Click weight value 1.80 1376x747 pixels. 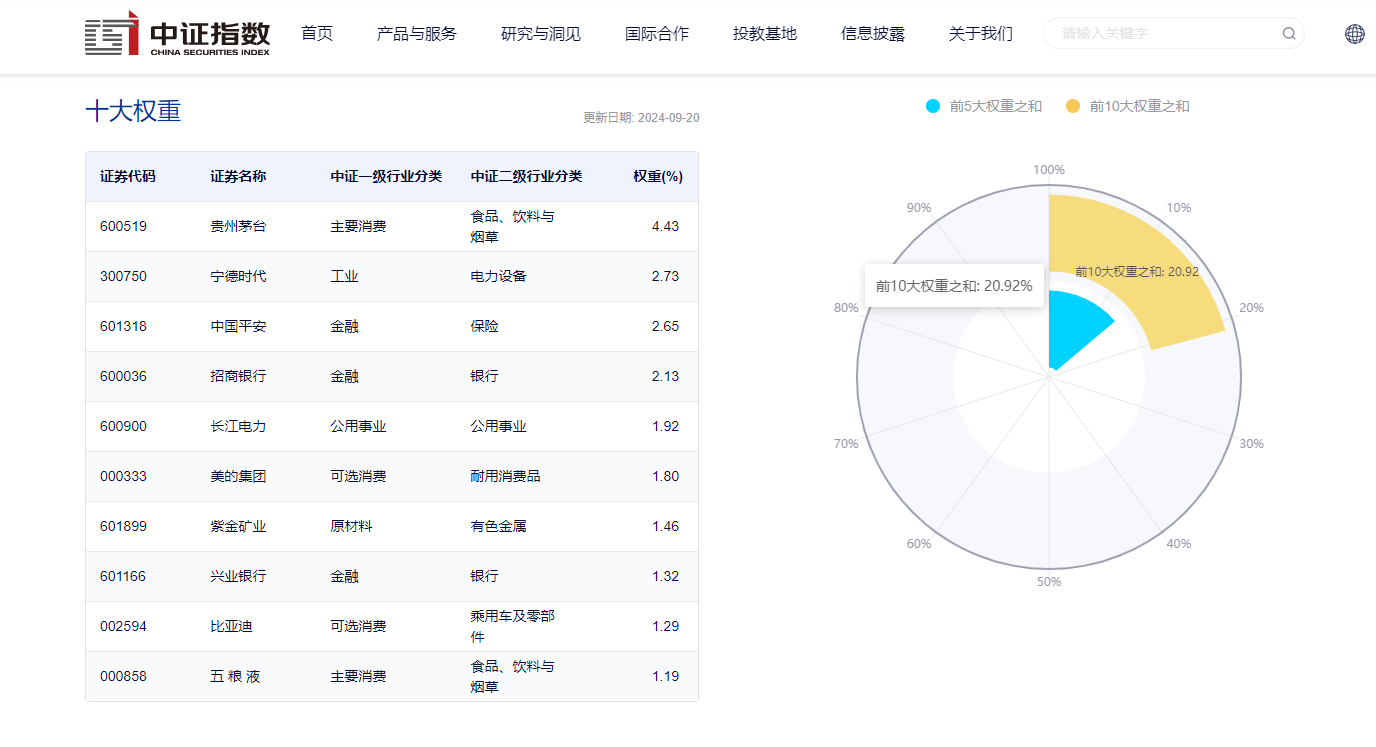(x=665, y=476)
